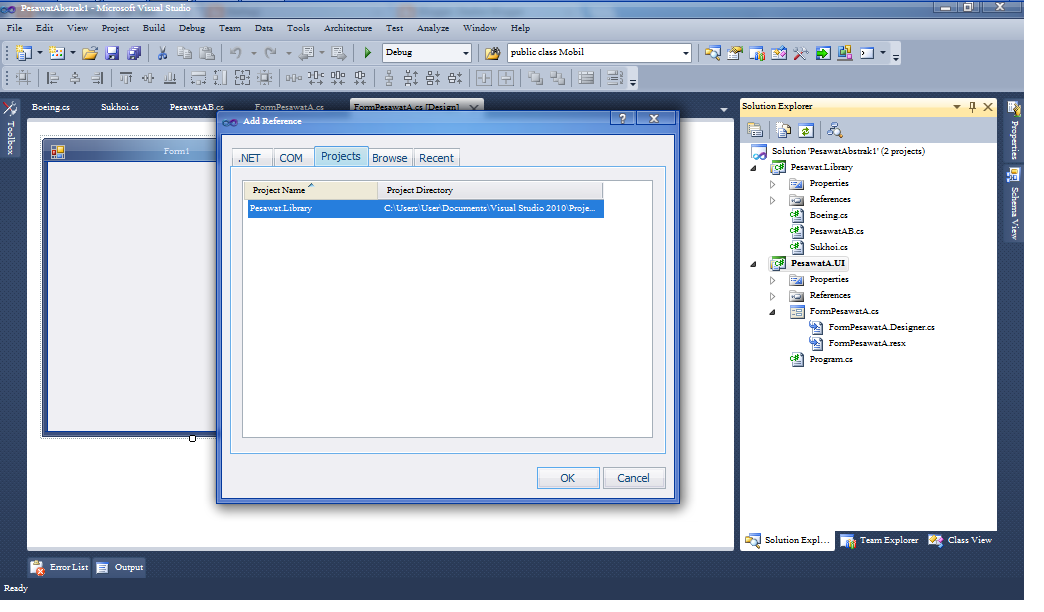
Task: Collapse the FormPesawatA.cs tree node
Action: (x=772, y=312)
